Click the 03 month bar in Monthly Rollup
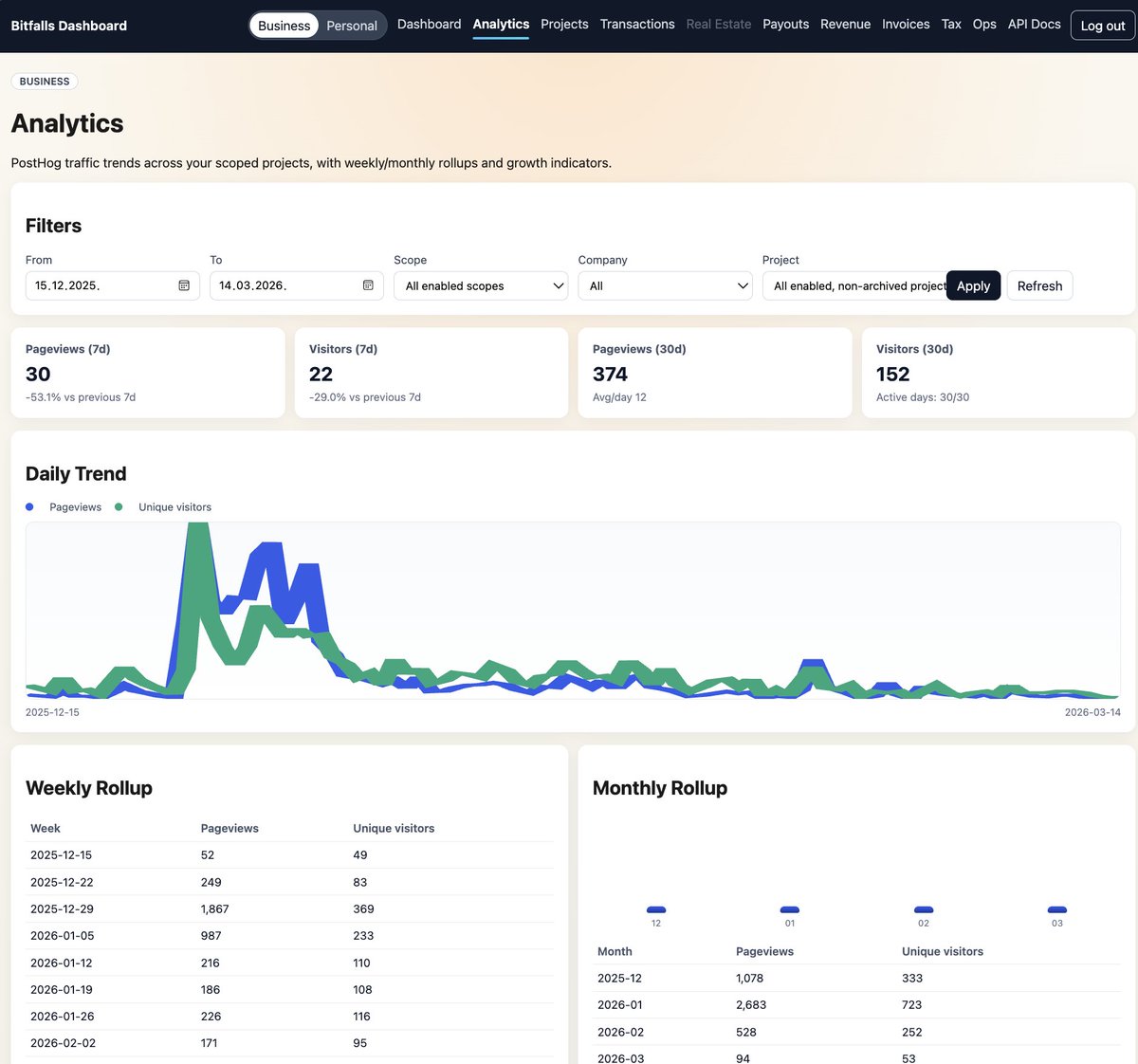This screenshot has width=1138, height=1064. click(1057, 910)
